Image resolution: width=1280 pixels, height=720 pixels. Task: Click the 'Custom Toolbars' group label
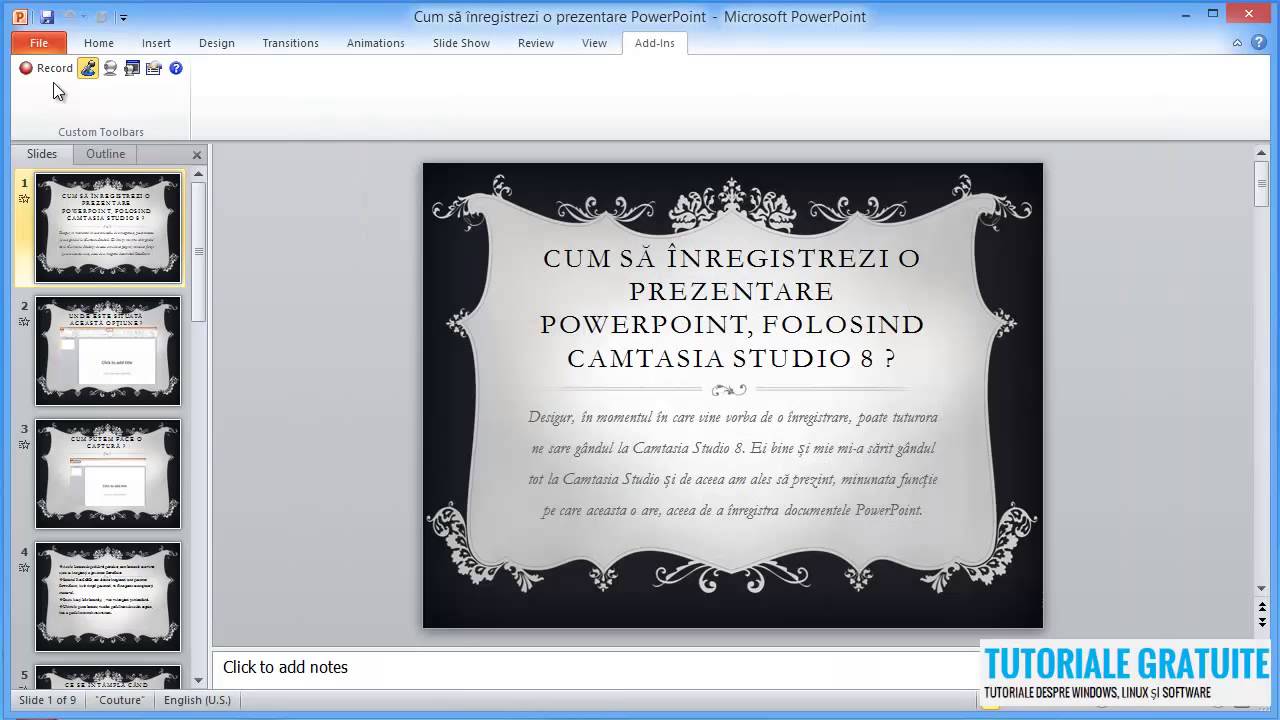tap(101, 132)
